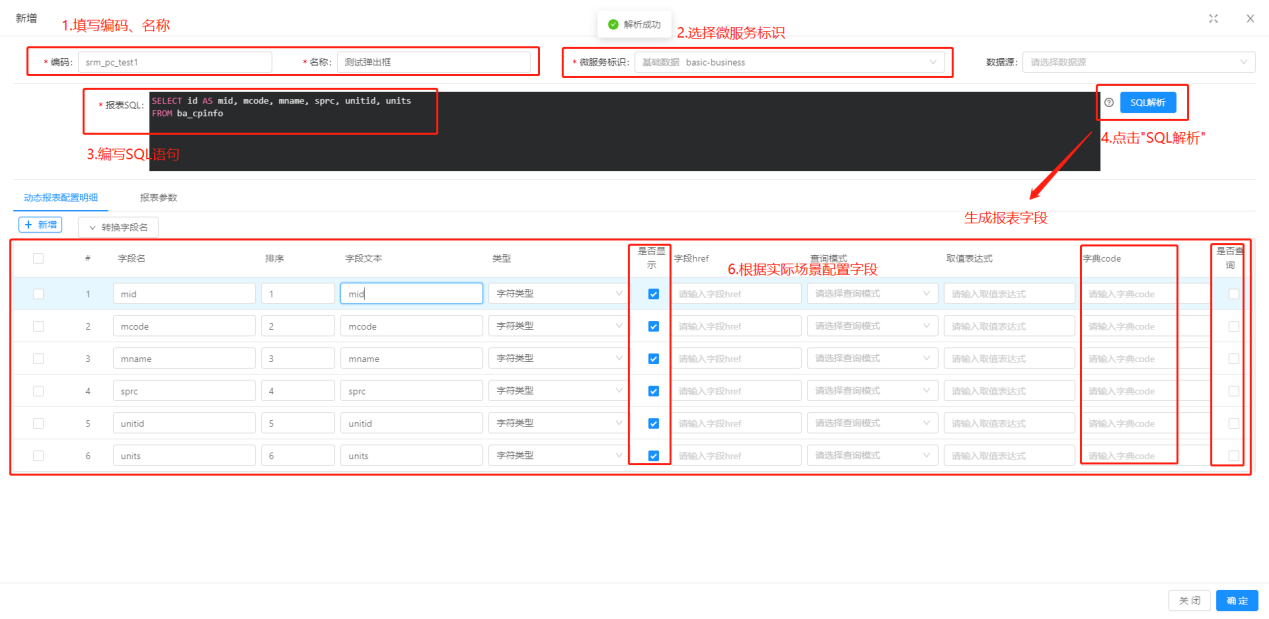The image size is (1269, 619).
Task: Click the 字典code input in the sprc row
Action: click(x=1145, y=391)
